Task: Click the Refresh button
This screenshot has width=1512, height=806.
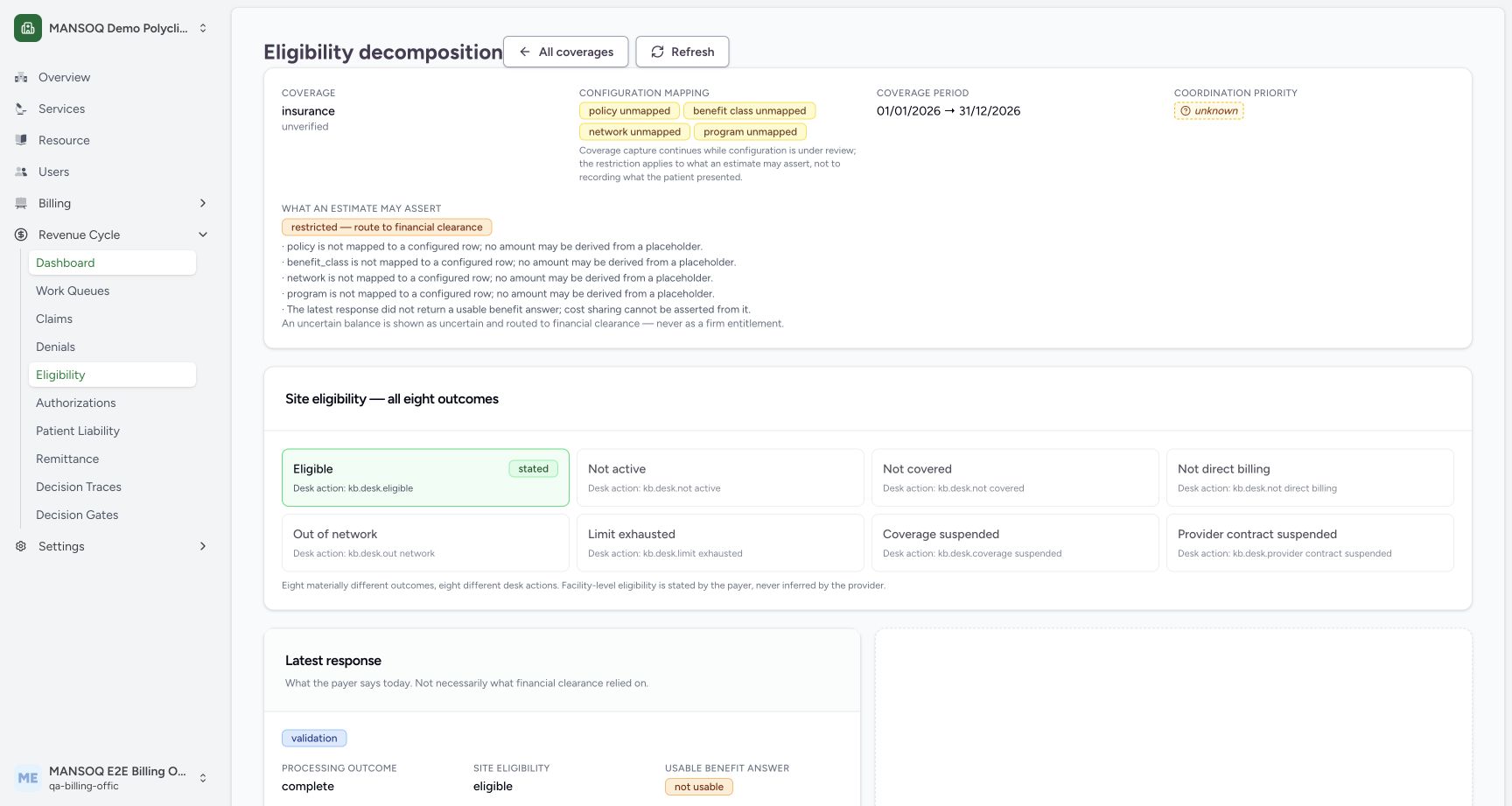Action: (682, 52)
